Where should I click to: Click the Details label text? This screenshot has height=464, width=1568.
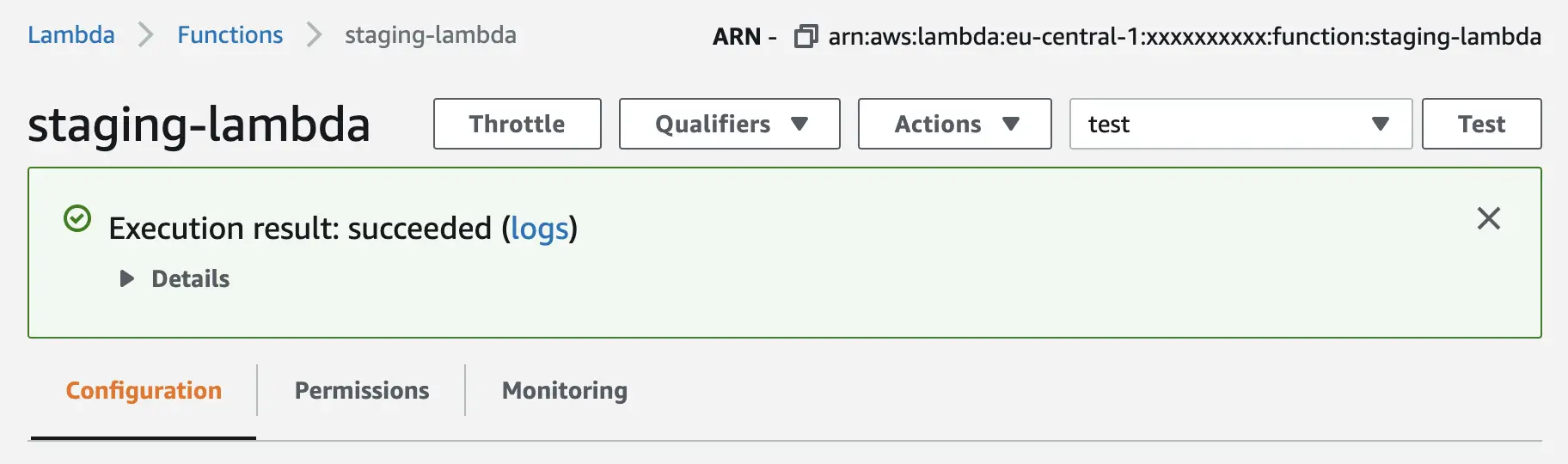click(x=190, y=278)
